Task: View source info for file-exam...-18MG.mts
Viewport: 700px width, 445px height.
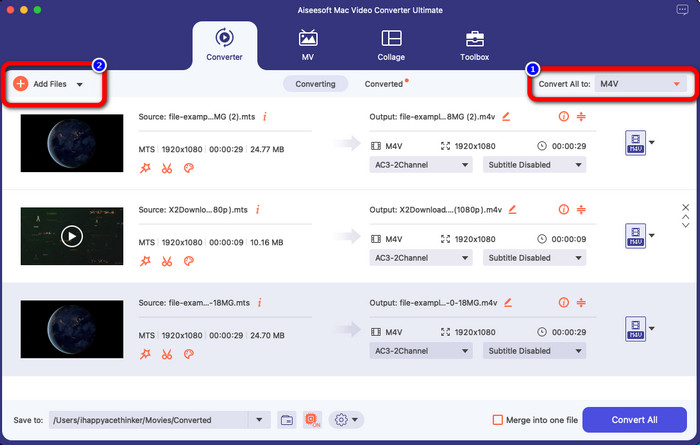Action: [259, 303]
